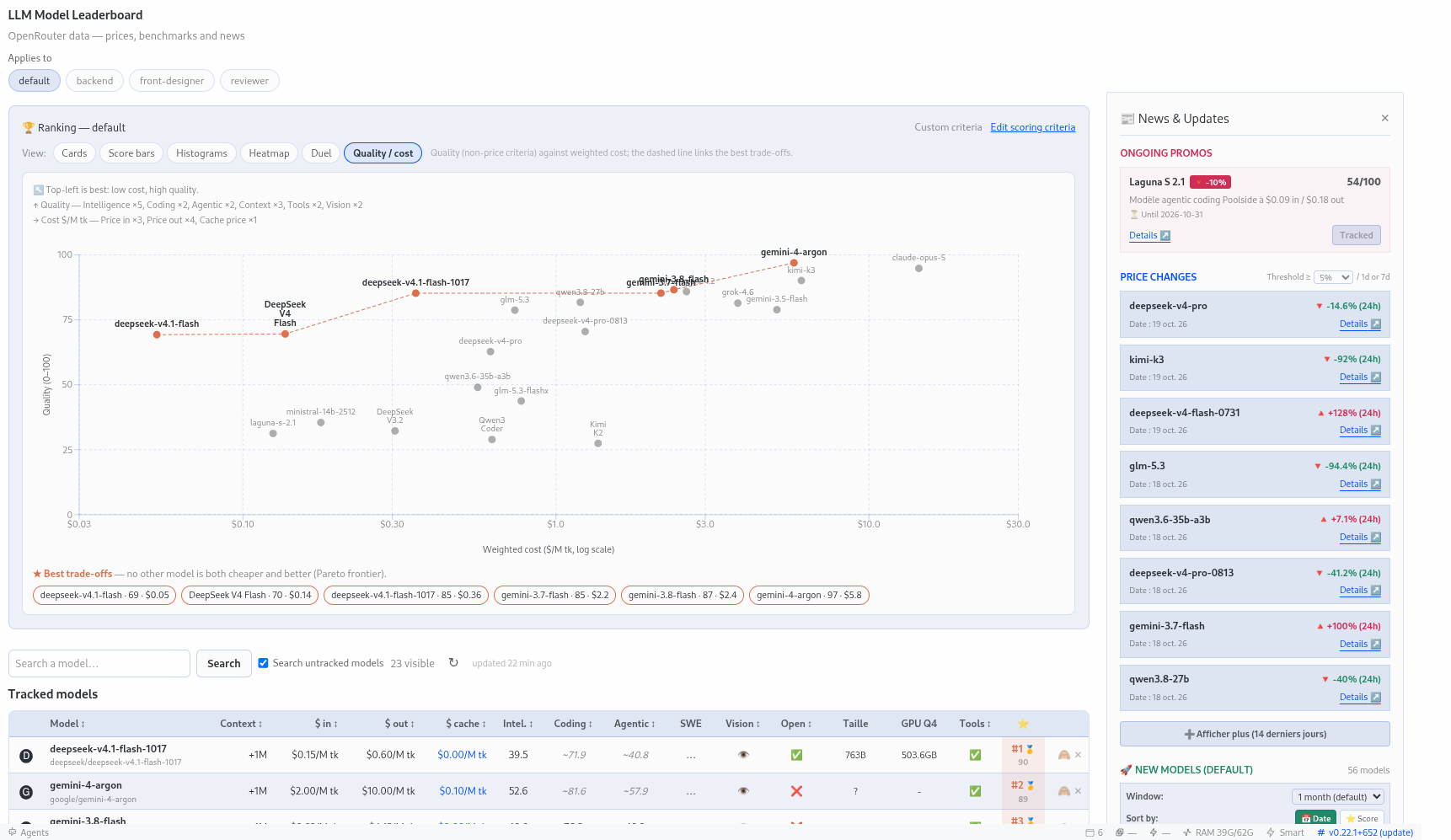Select the reviewer profile chip

[x=249, y=81]
